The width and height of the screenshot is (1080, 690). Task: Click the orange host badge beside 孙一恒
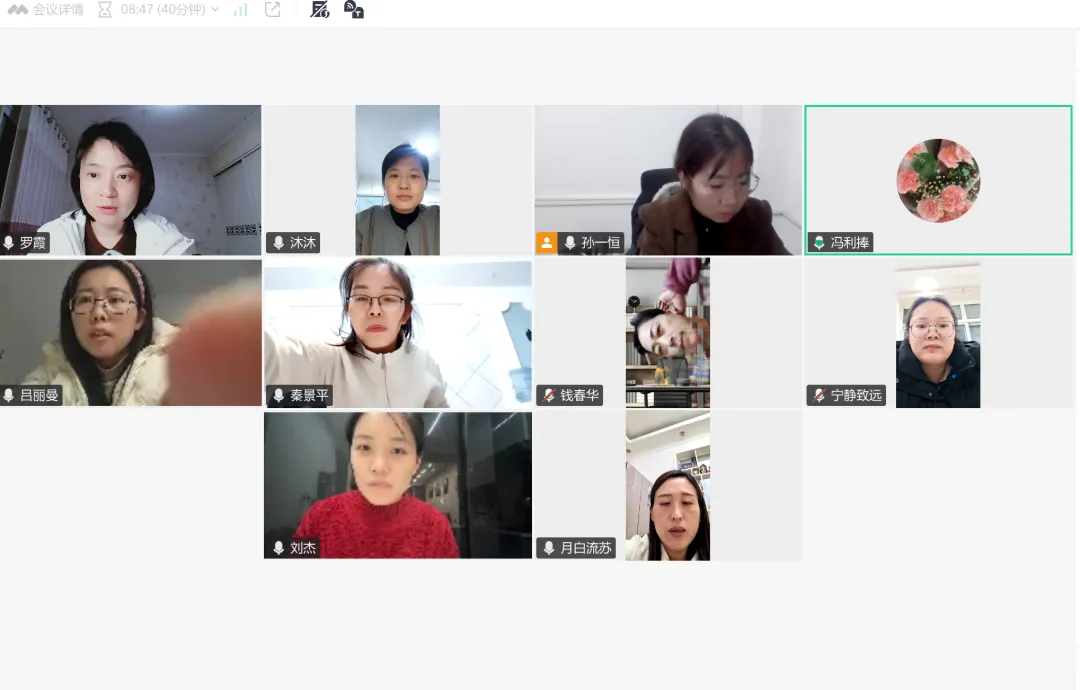[546, 242]
